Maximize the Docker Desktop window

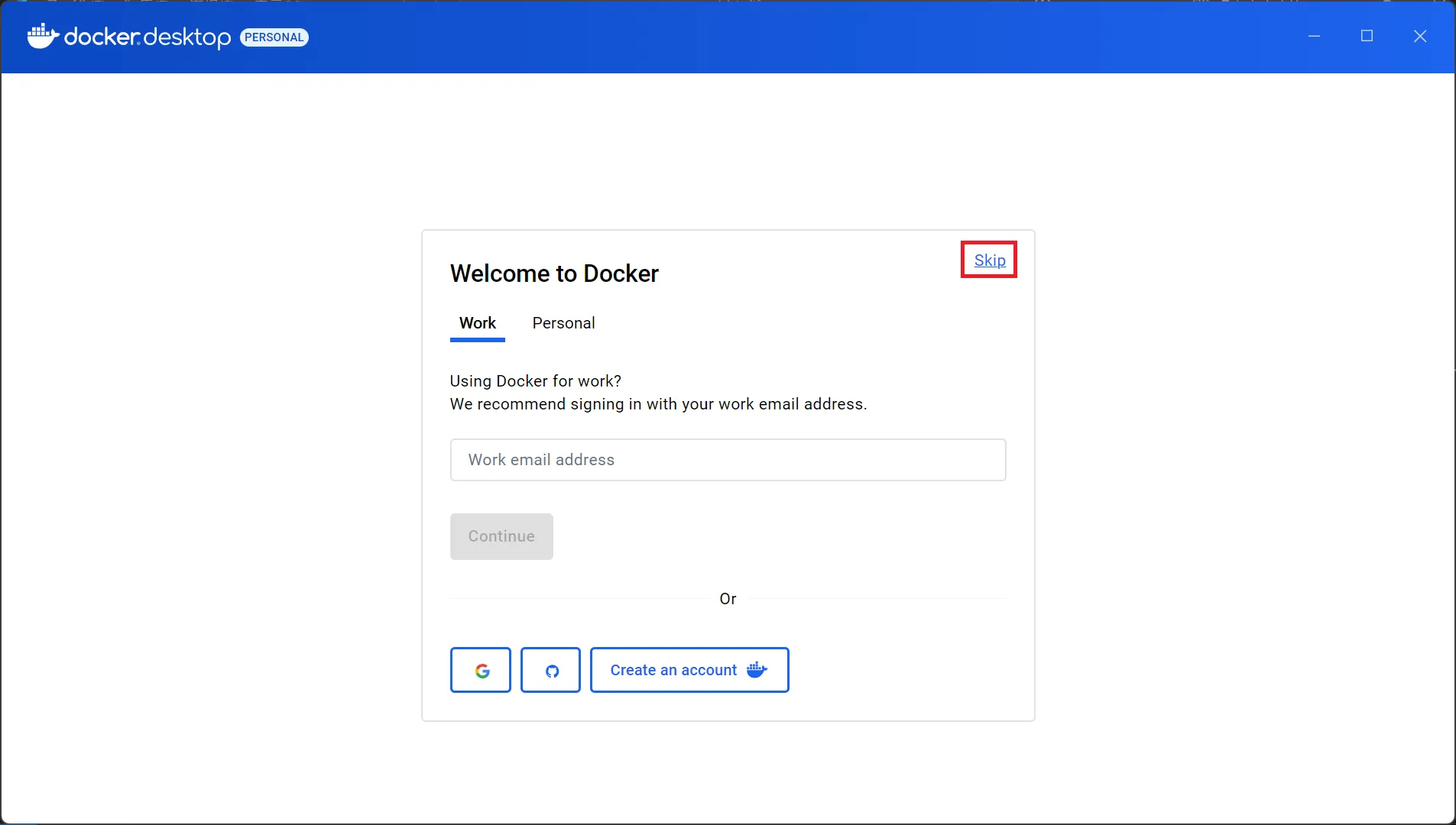point(1367,36)
